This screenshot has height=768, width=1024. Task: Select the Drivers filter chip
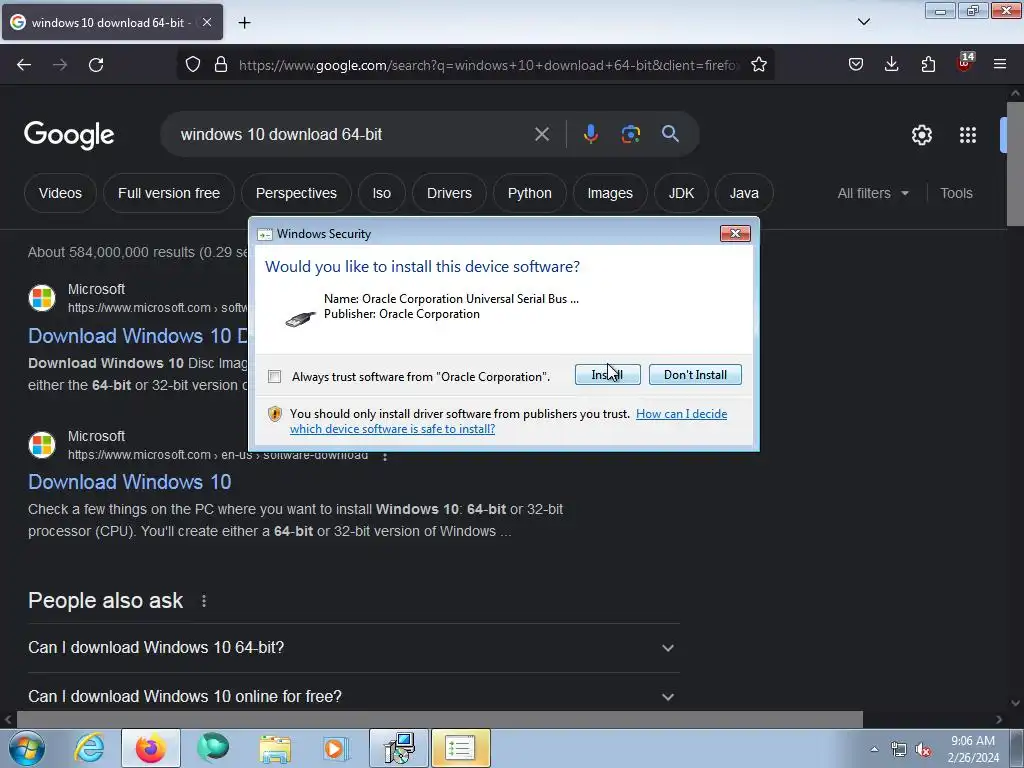point(449,193)
